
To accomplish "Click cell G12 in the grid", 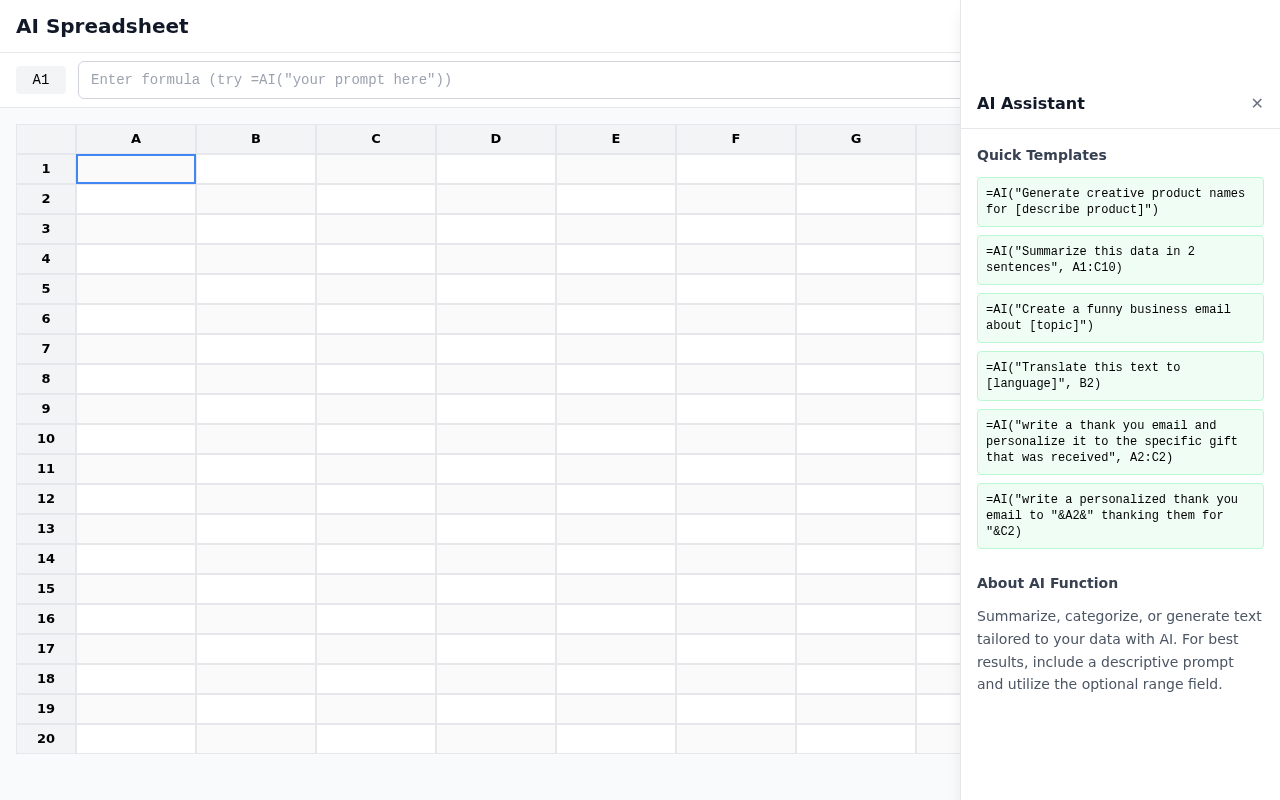I will [856, 499].
